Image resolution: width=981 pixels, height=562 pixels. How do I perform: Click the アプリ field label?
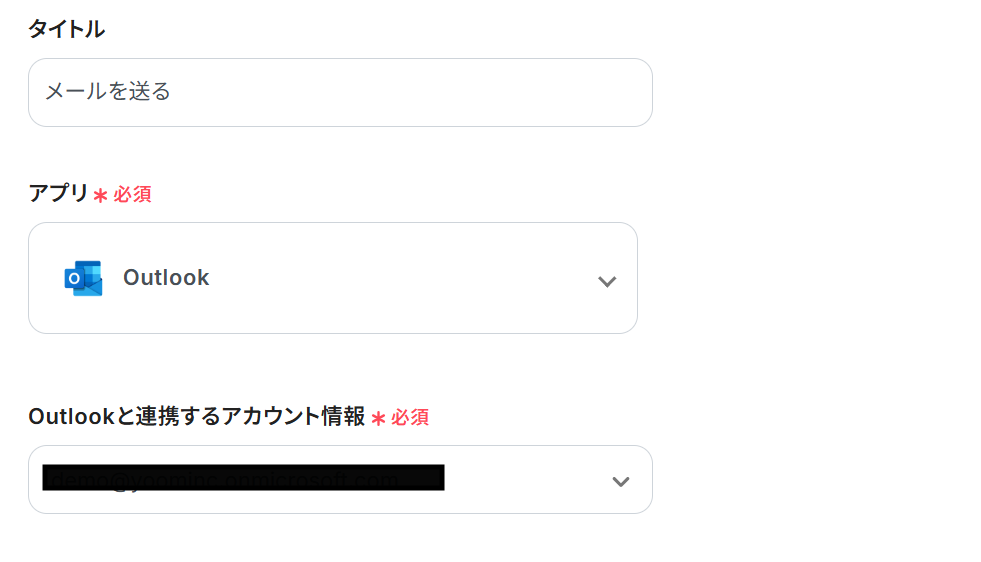pos(58,193)
